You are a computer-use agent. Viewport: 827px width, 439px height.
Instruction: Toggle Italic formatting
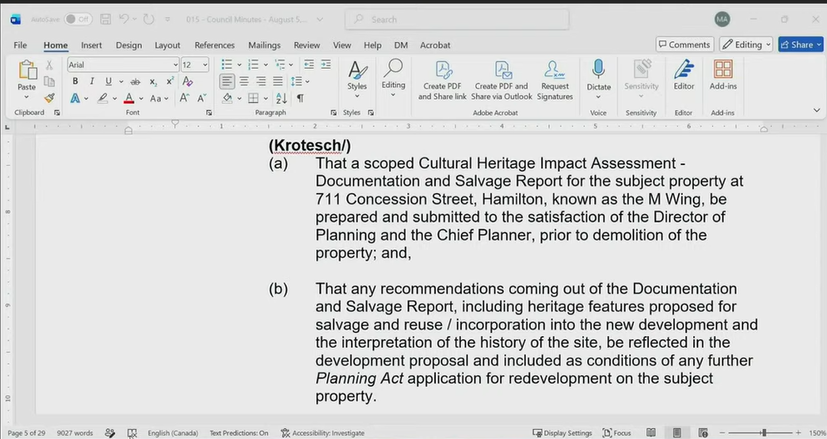coord(92,81)
